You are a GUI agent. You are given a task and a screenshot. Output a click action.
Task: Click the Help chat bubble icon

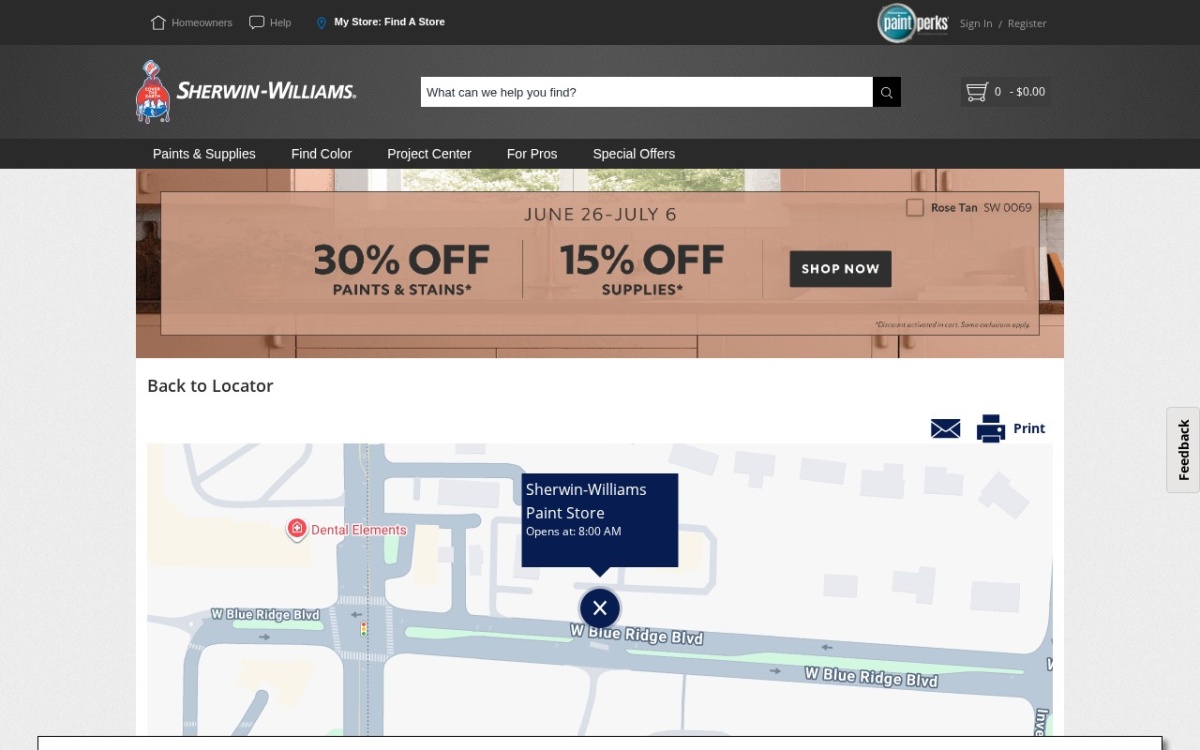(x=257, y=22)
